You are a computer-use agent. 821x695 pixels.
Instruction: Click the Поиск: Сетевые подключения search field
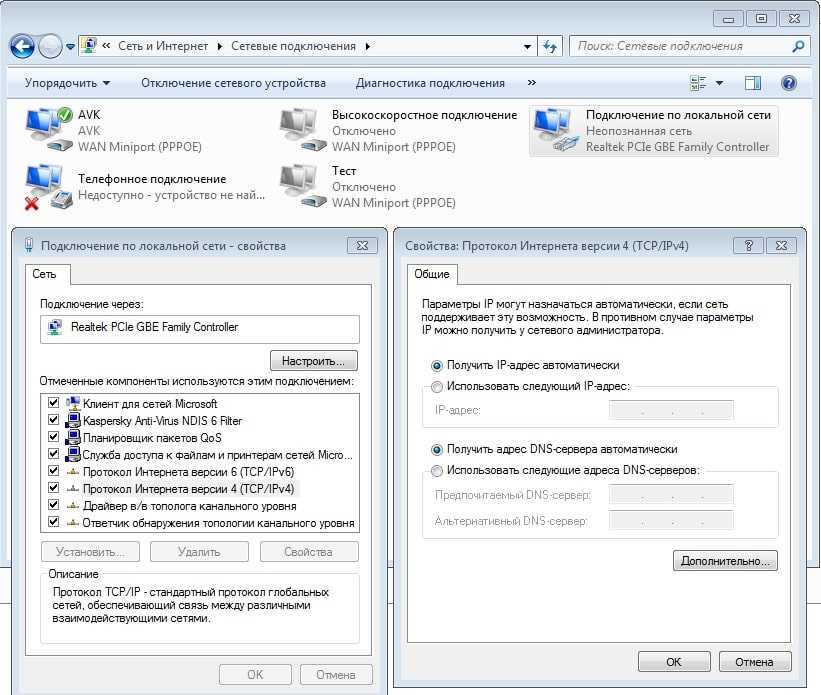[680, 46]
